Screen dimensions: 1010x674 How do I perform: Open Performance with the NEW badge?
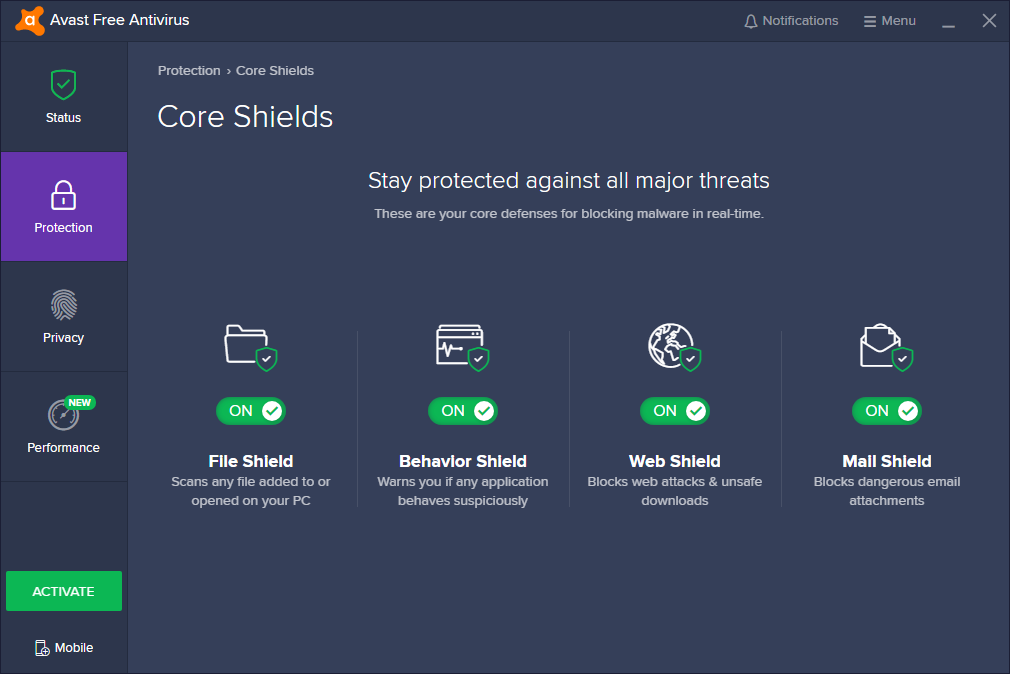pos(63,427)
